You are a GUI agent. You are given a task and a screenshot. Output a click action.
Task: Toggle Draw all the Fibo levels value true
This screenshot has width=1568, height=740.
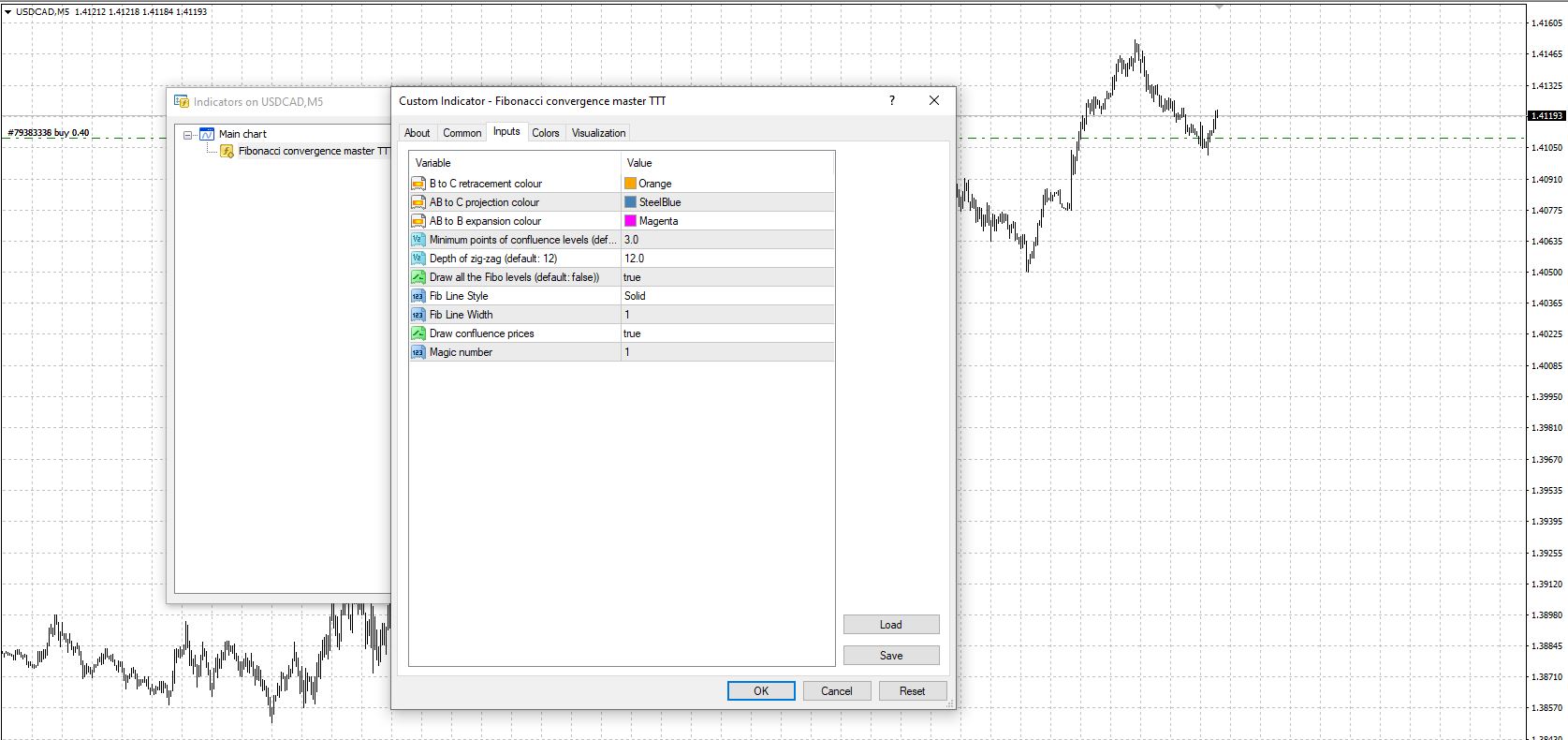[726, 277]
